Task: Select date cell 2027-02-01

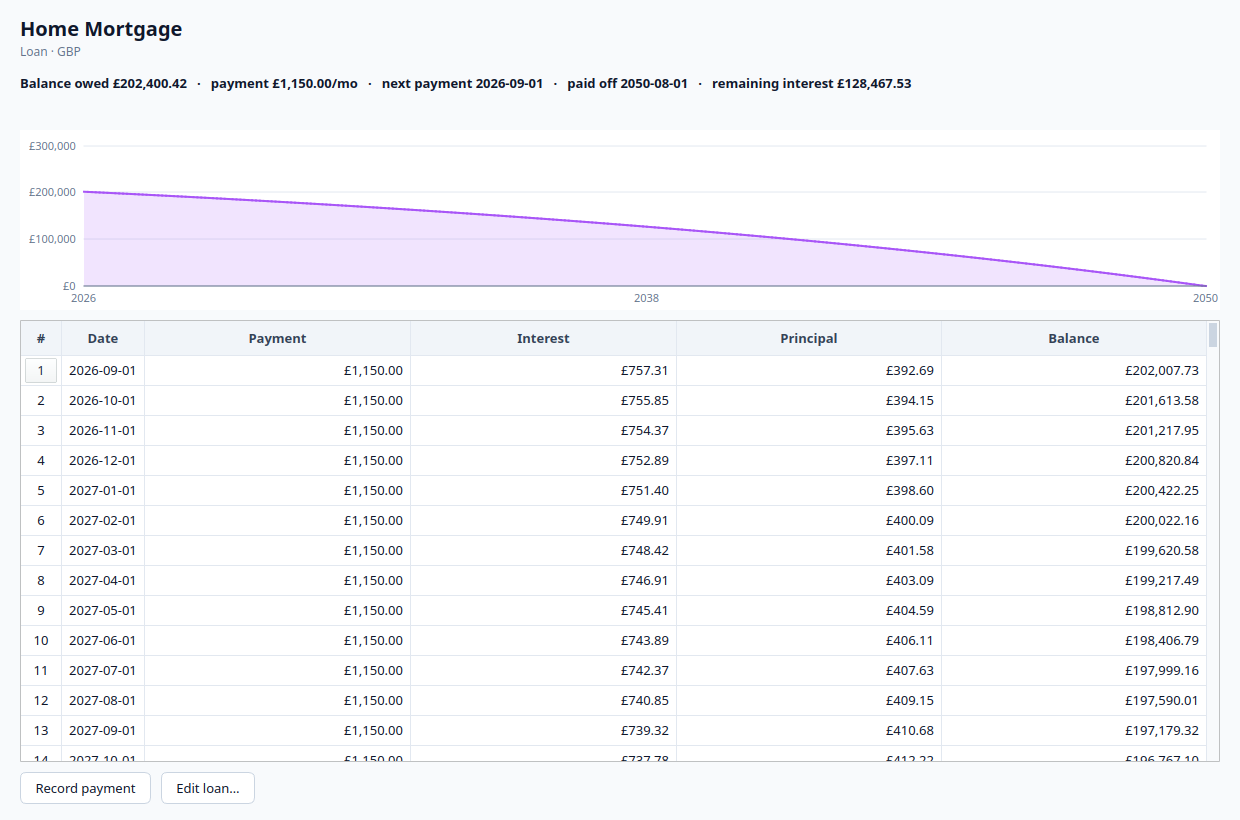Action: (x=103, y=521)
